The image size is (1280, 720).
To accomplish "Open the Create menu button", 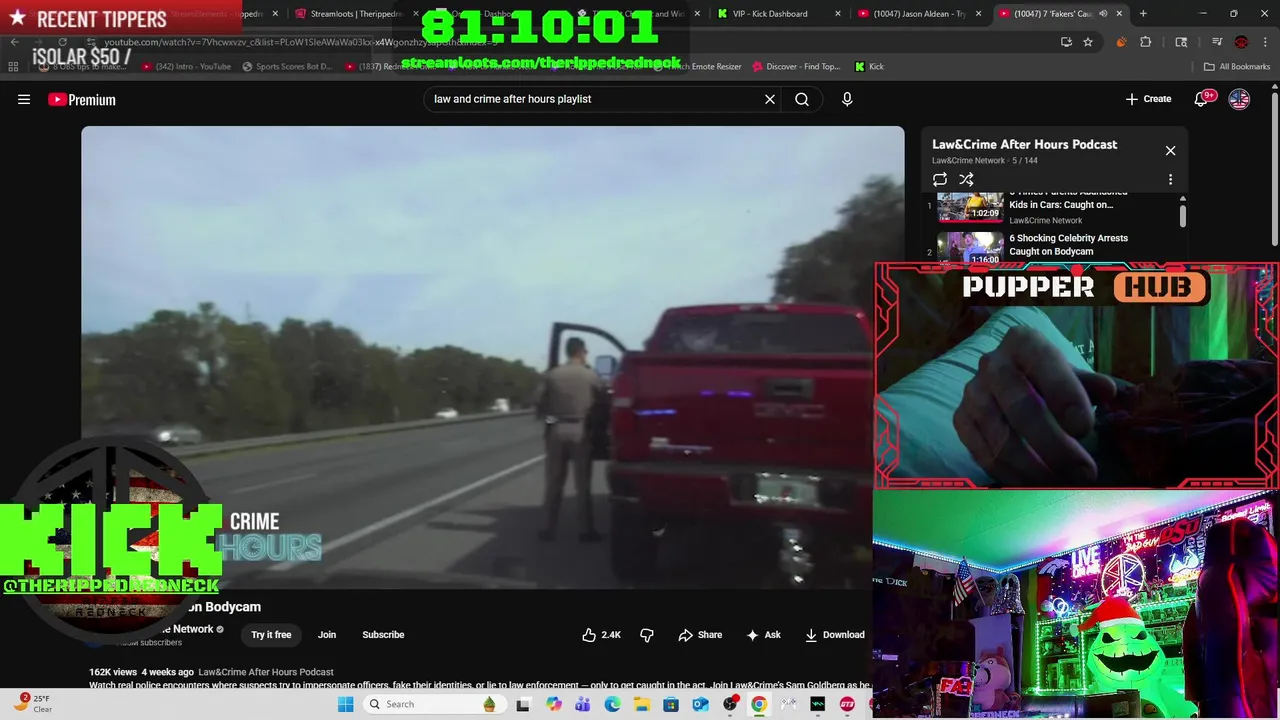I will (1148, 99).
